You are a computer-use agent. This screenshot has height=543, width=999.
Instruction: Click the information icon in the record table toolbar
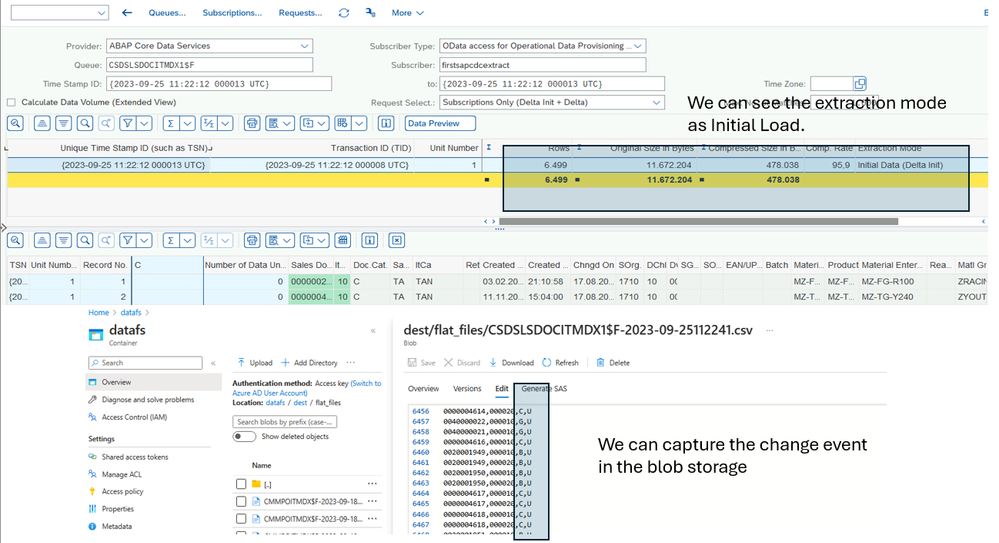point(370,240)
